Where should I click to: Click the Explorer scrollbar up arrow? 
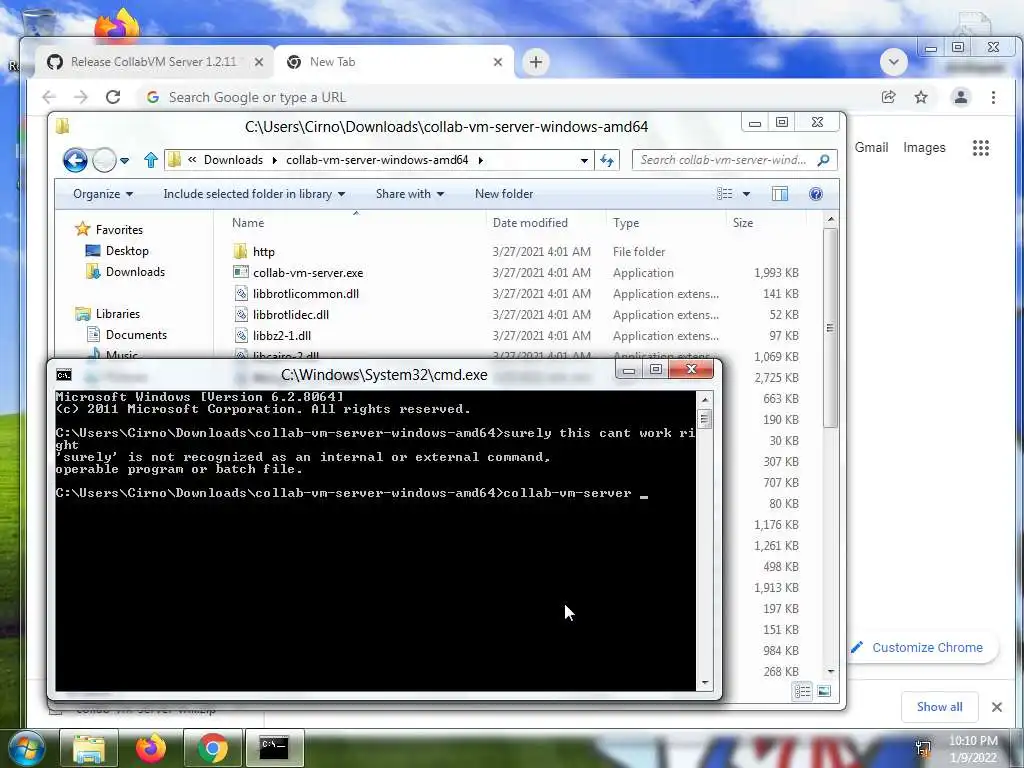(x=830, y=219)
